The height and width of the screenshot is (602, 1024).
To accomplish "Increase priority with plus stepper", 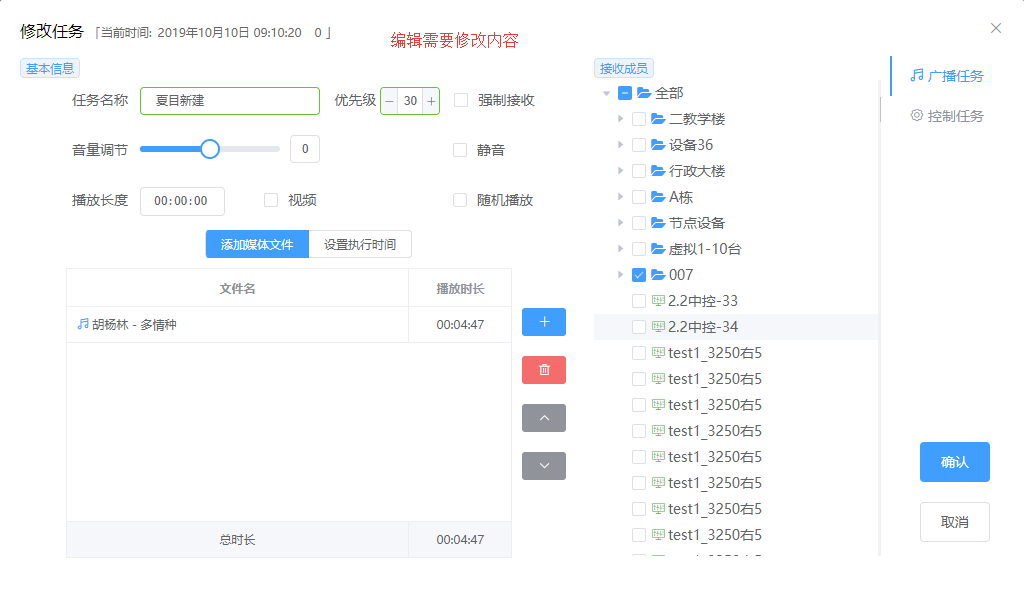I will click(431, 101).
